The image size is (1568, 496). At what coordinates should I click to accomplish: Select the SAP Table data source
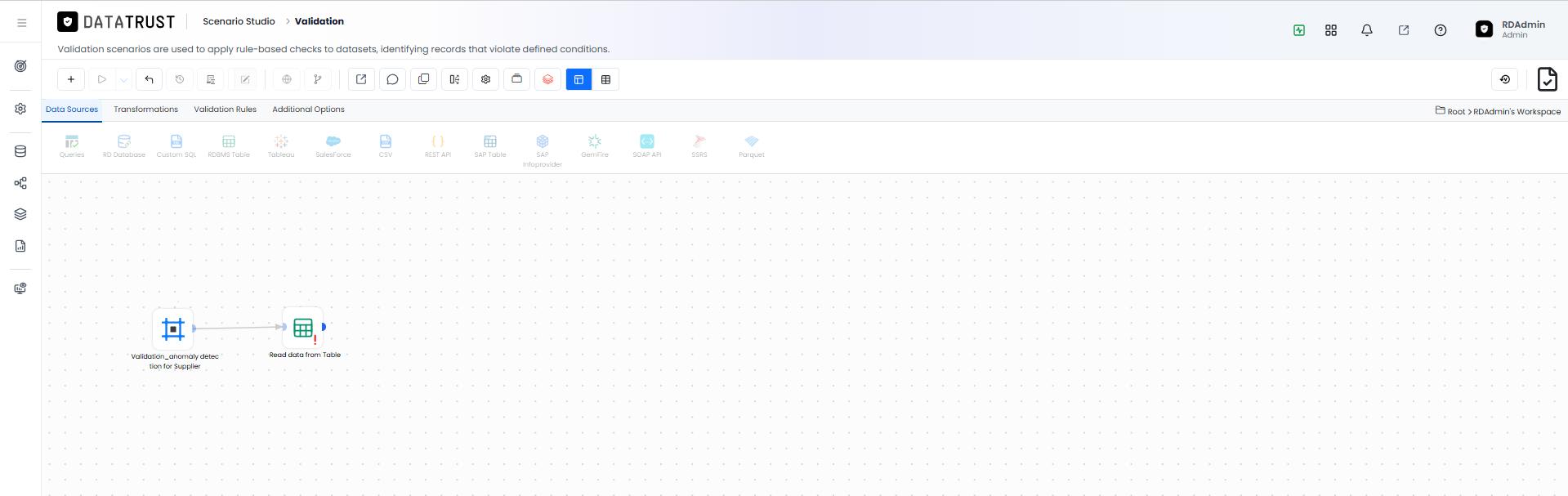point(490,146)
